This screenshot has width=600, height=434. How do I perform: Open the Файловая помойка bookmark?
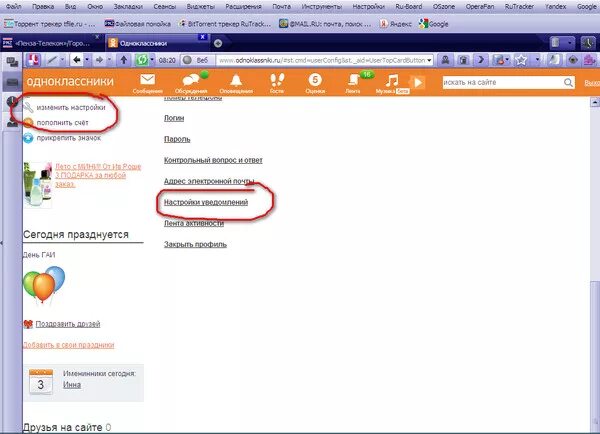[x=138, y=24]
